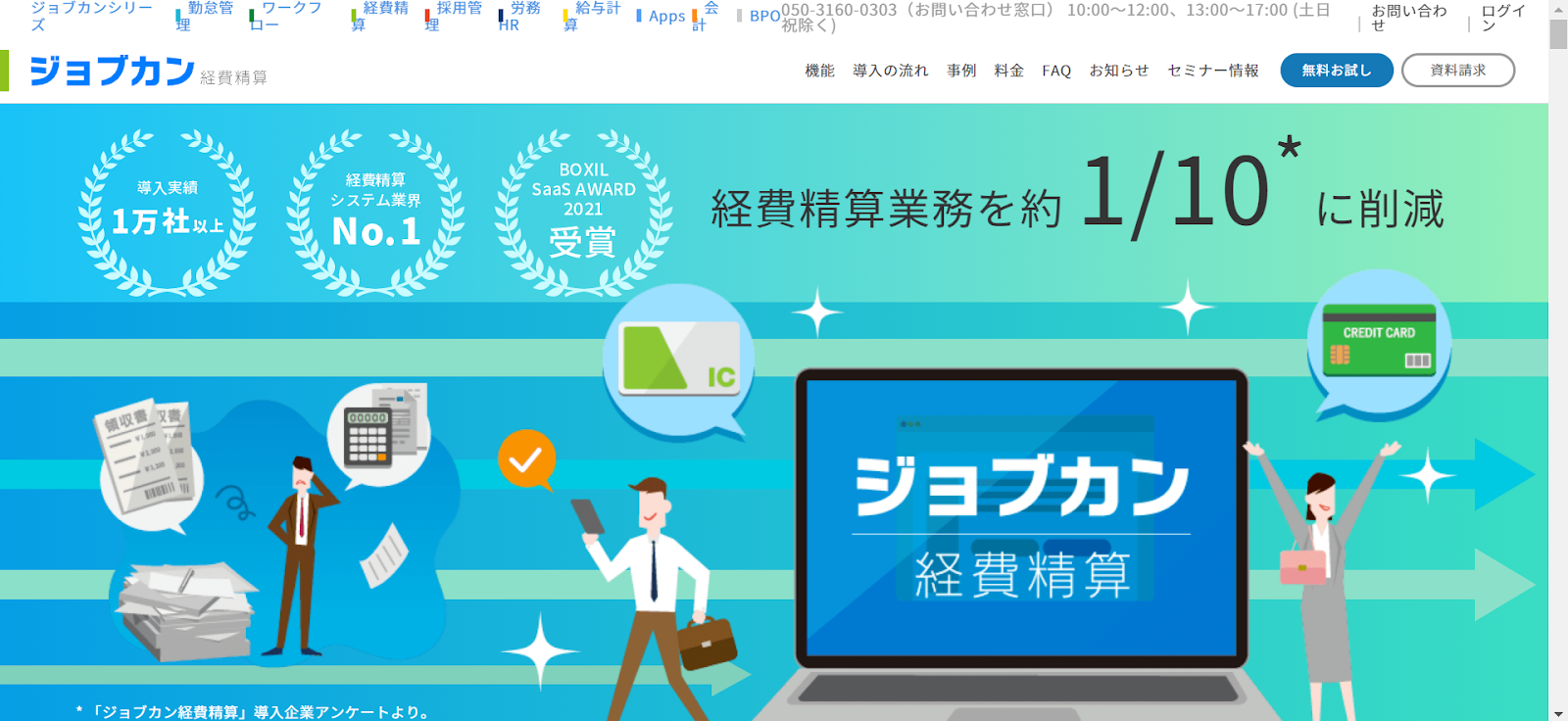
Task: Click the calculator bubble icon
Action: tap(379, 435)
